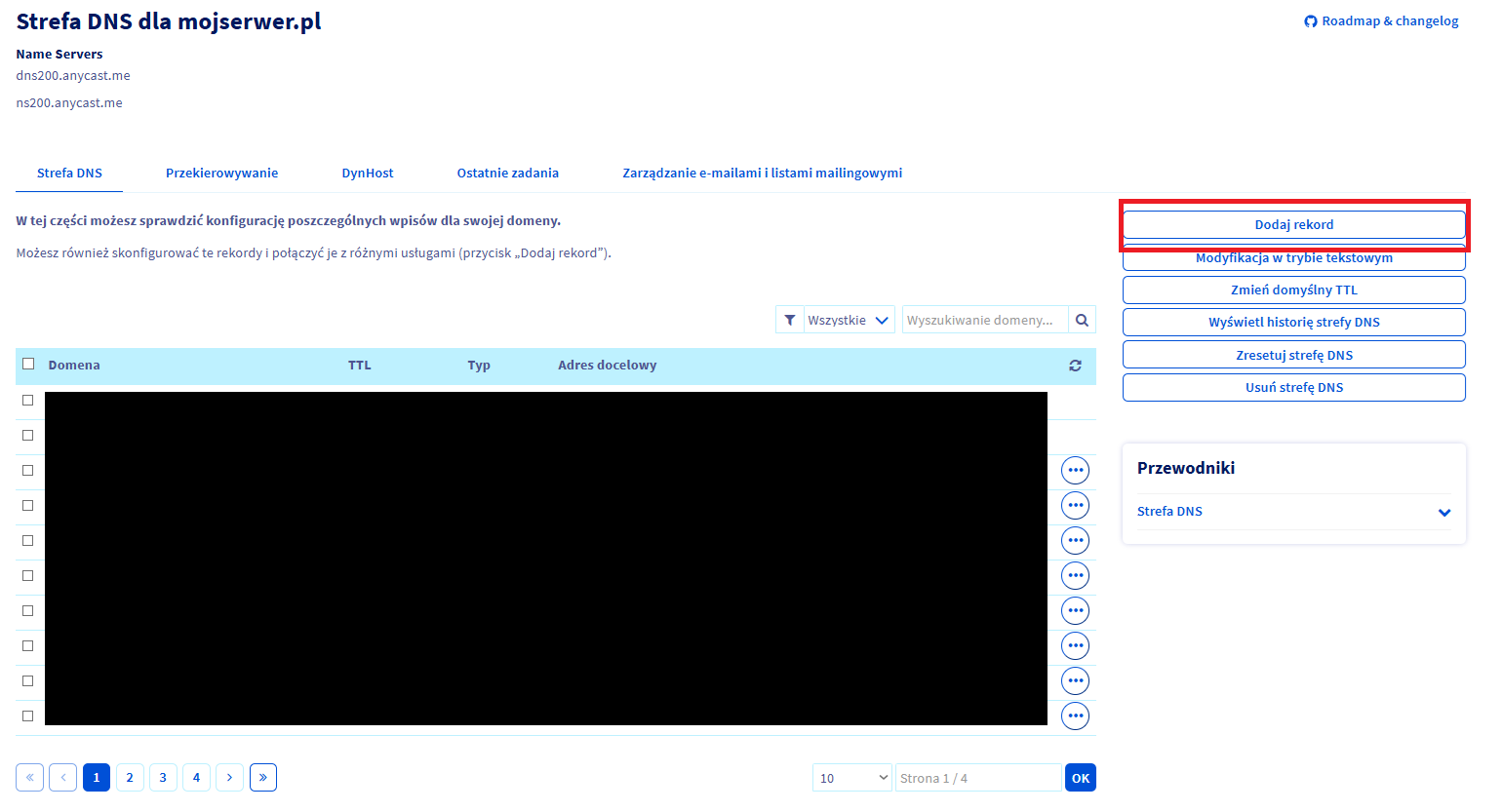Open Roadmap & changelog link
The height and width of the screenshot is (812, 1502).
[x=1381, y=21]
